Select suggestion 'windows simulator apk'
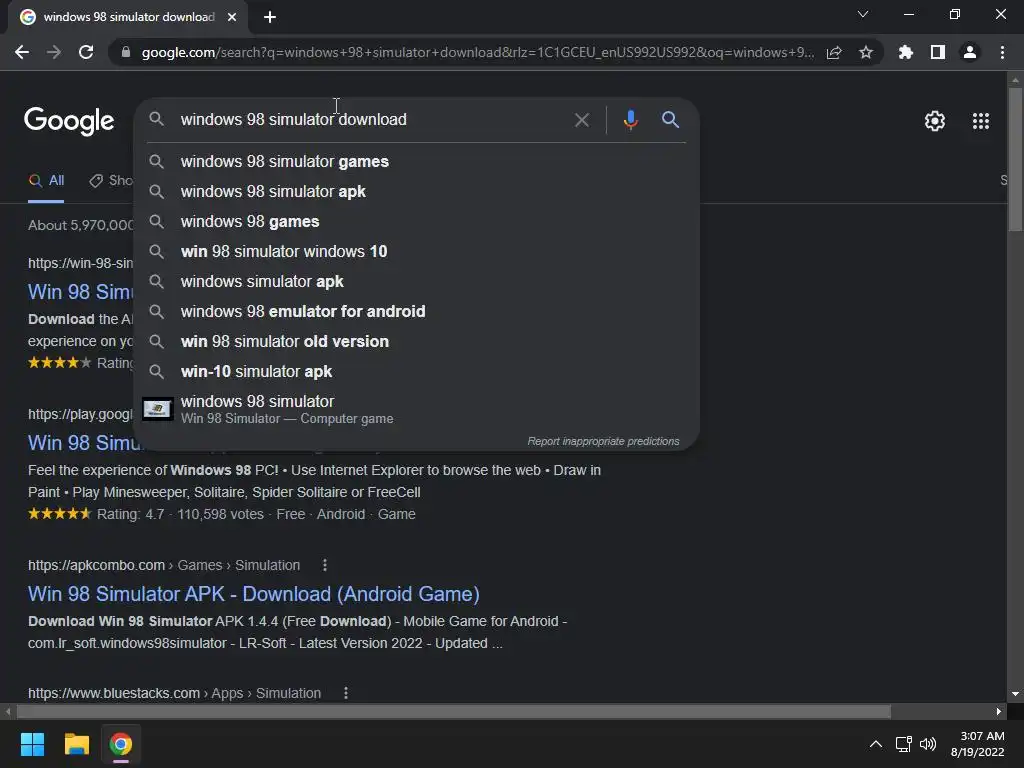 pos(416,281)
